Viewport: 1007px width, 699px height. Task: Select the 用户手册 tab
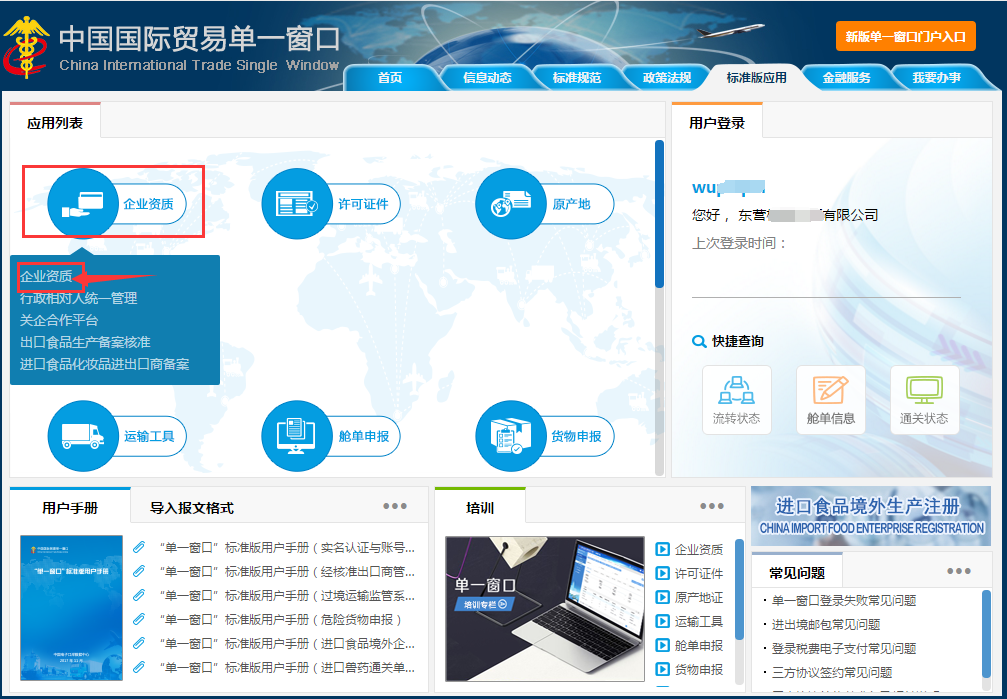pyautogui.click(x=70, y=508)
